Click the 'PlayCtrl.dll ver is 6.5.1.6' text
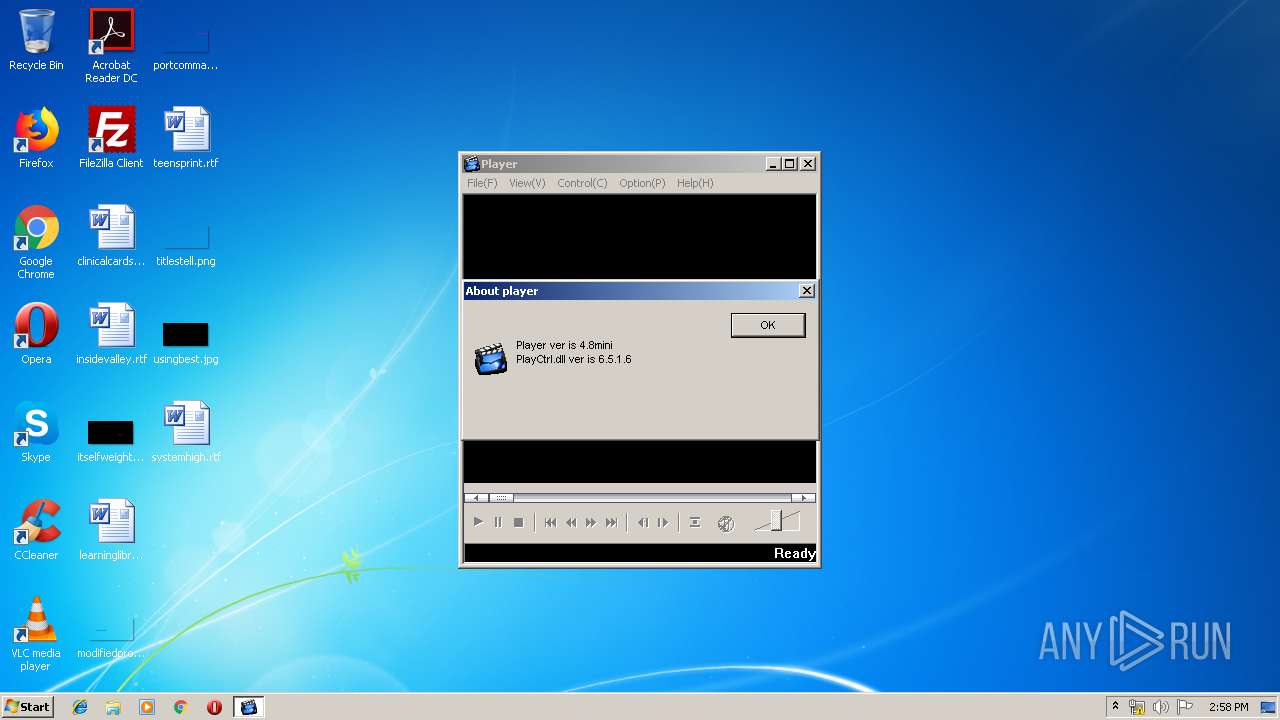The width and height of the screenshot is (1280, 720). pyautogui.click(x=574, y=359)
